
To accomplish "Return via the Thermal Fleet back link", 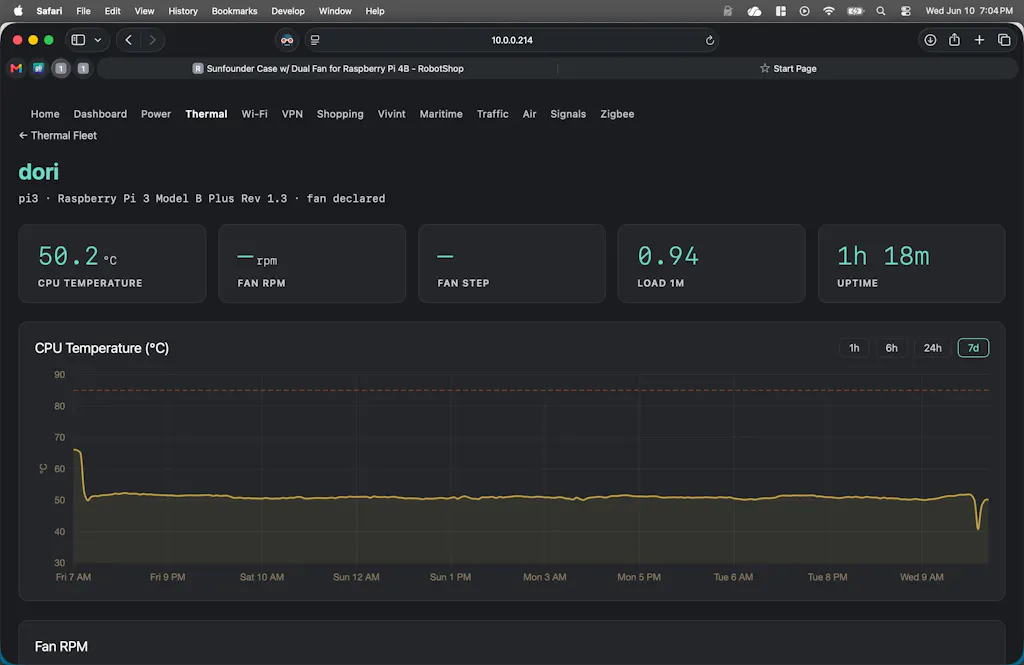I will click(57, 135).
